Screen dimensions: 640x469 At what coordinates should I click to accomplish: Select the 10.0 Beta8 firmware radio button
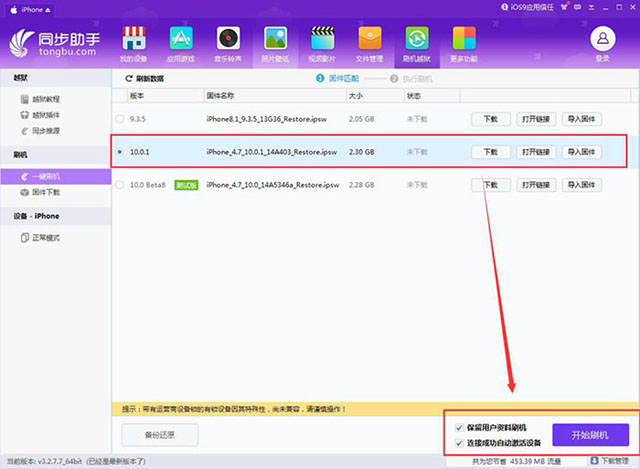(x=120, y=185)
